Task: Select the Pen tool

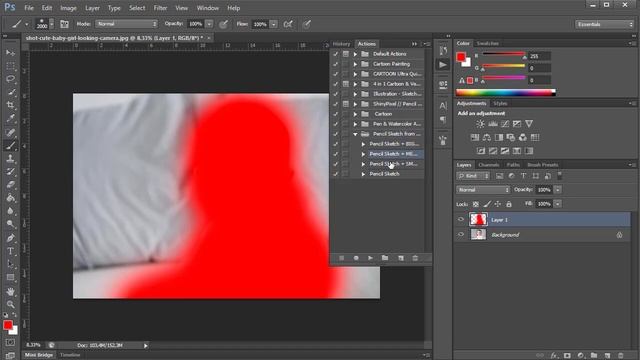Action: tap(11, 238)
